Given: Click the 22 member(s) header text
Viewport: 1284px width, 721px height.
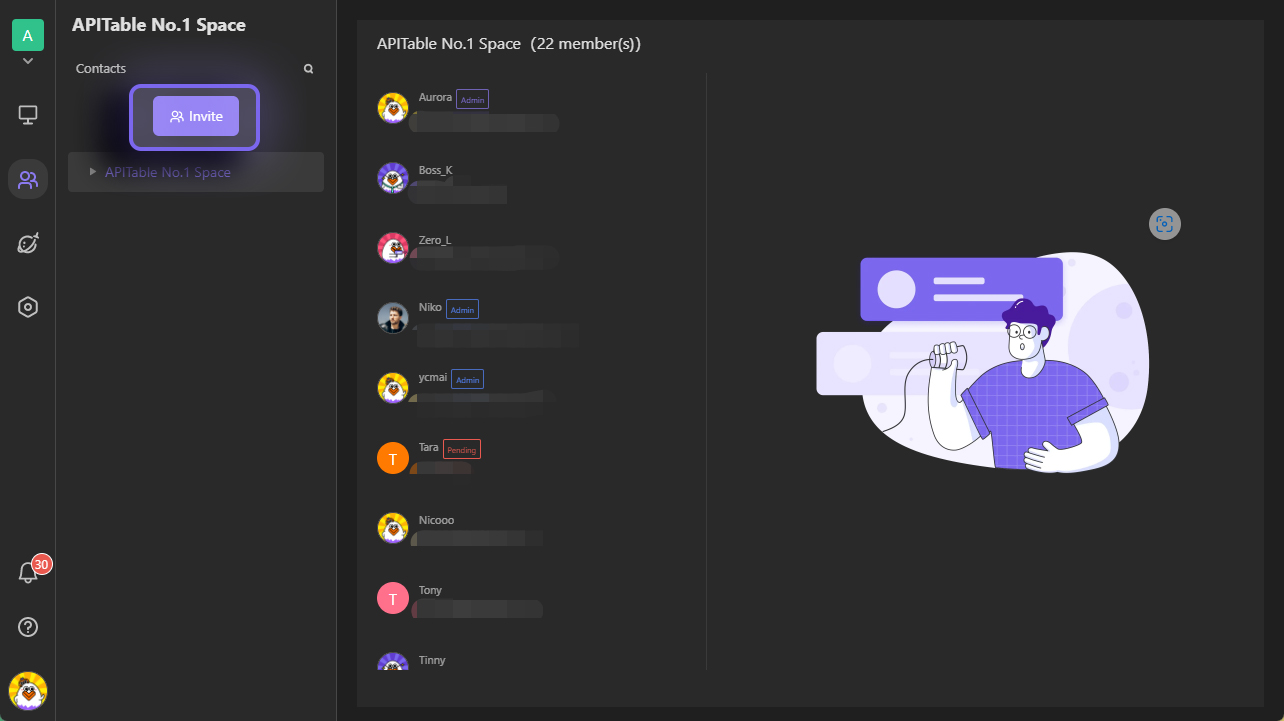Looking at the screenshot, I should [586, 44].
